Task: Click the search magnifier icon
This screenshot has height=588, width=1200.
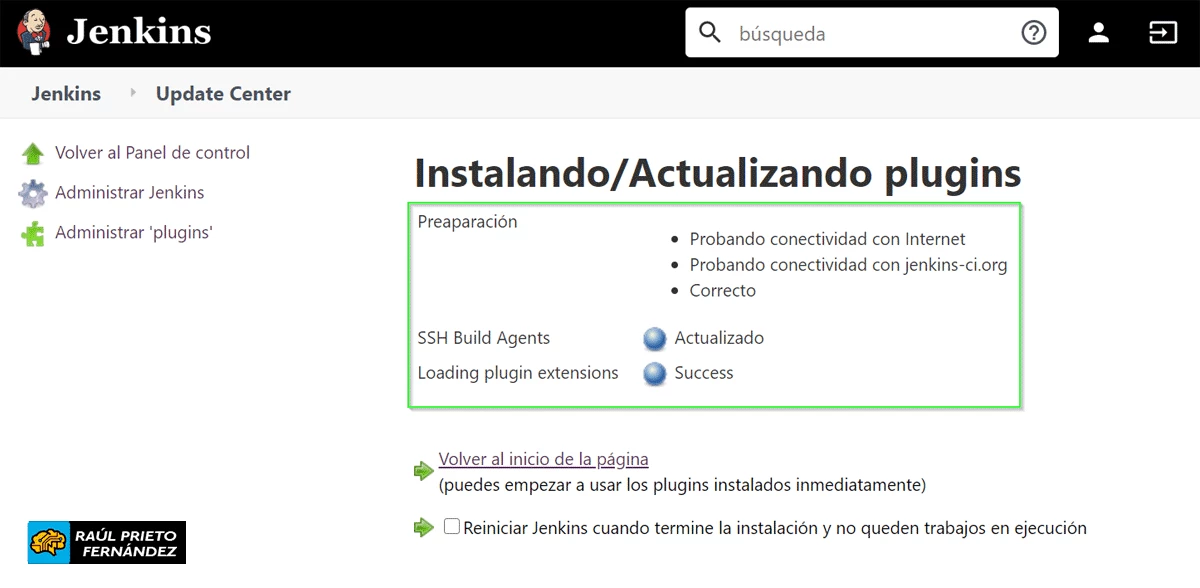Action: pyautogui.click(x=710, y=33)
